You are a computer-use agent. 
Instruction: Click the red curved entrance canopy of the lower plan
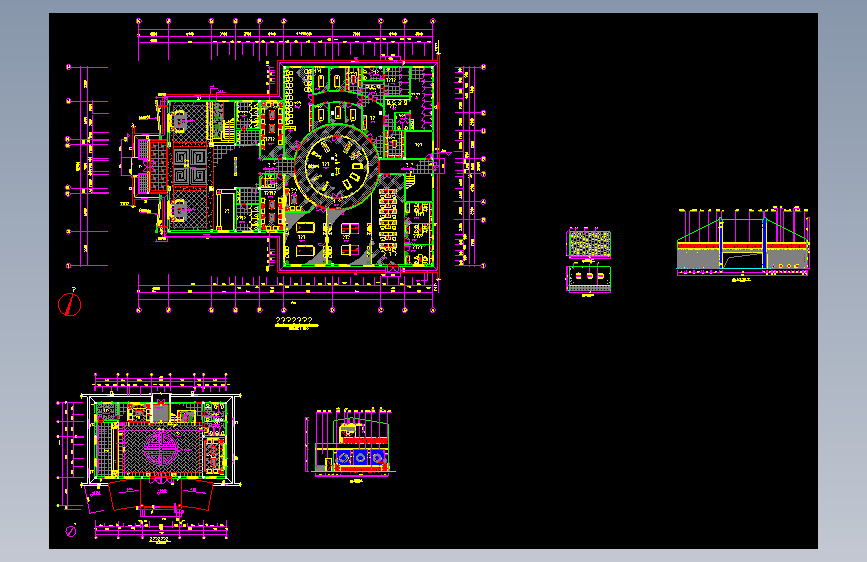pos(161,493)
